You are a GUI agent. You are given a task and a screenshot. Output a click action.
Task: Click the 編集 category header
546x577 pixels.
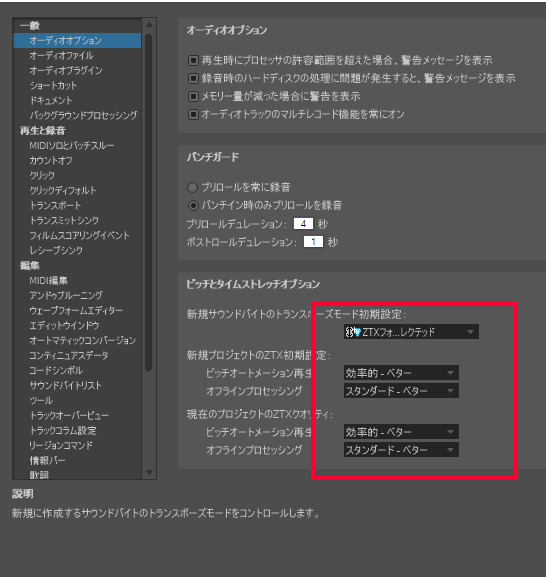click(x=30, y=266)
